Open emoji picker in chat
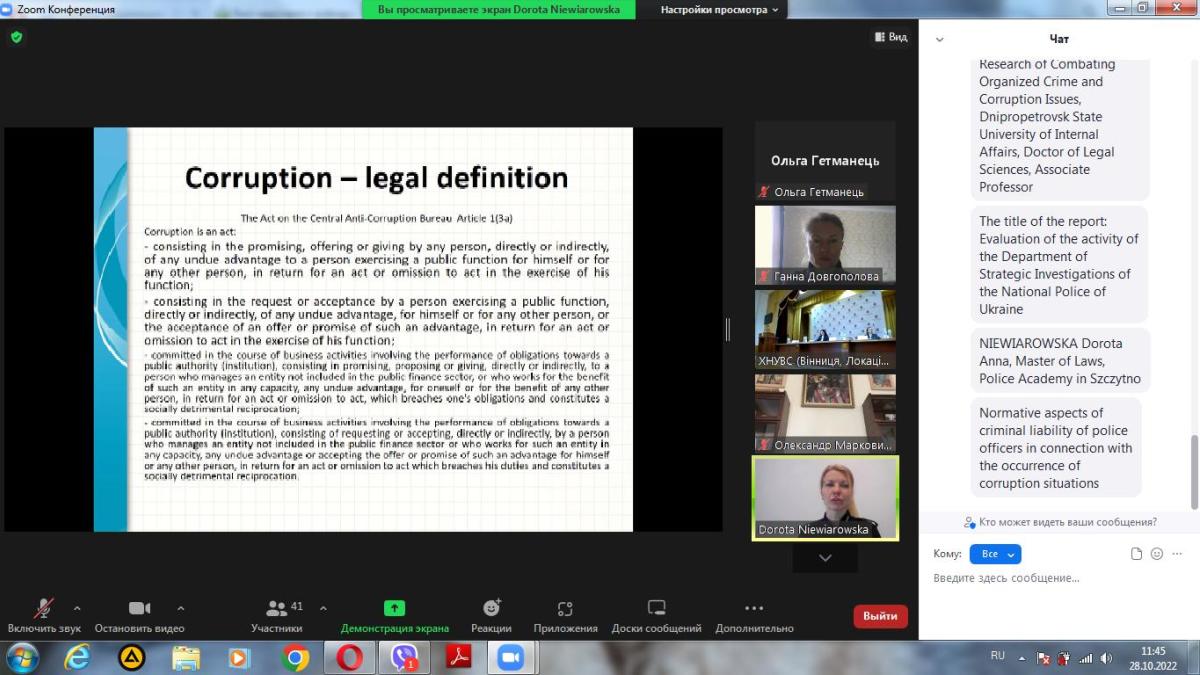 tap(1157, 554)
